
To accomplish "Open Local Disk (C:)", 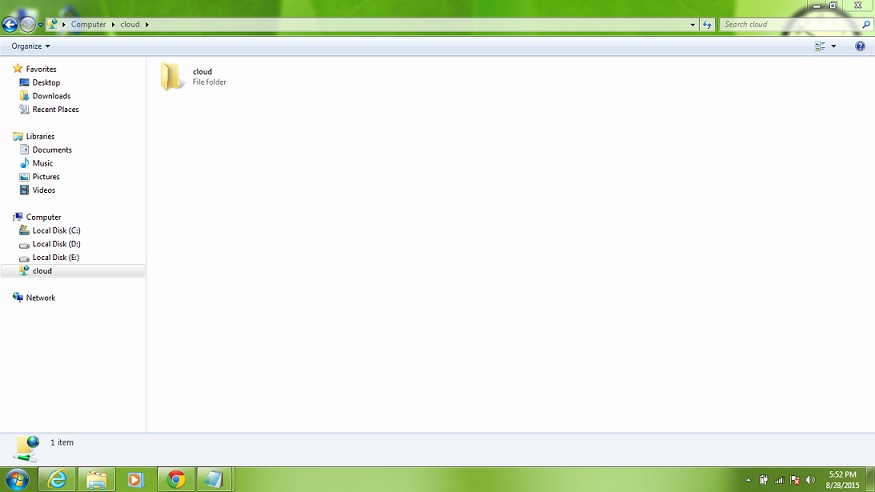I will [56, 230].
